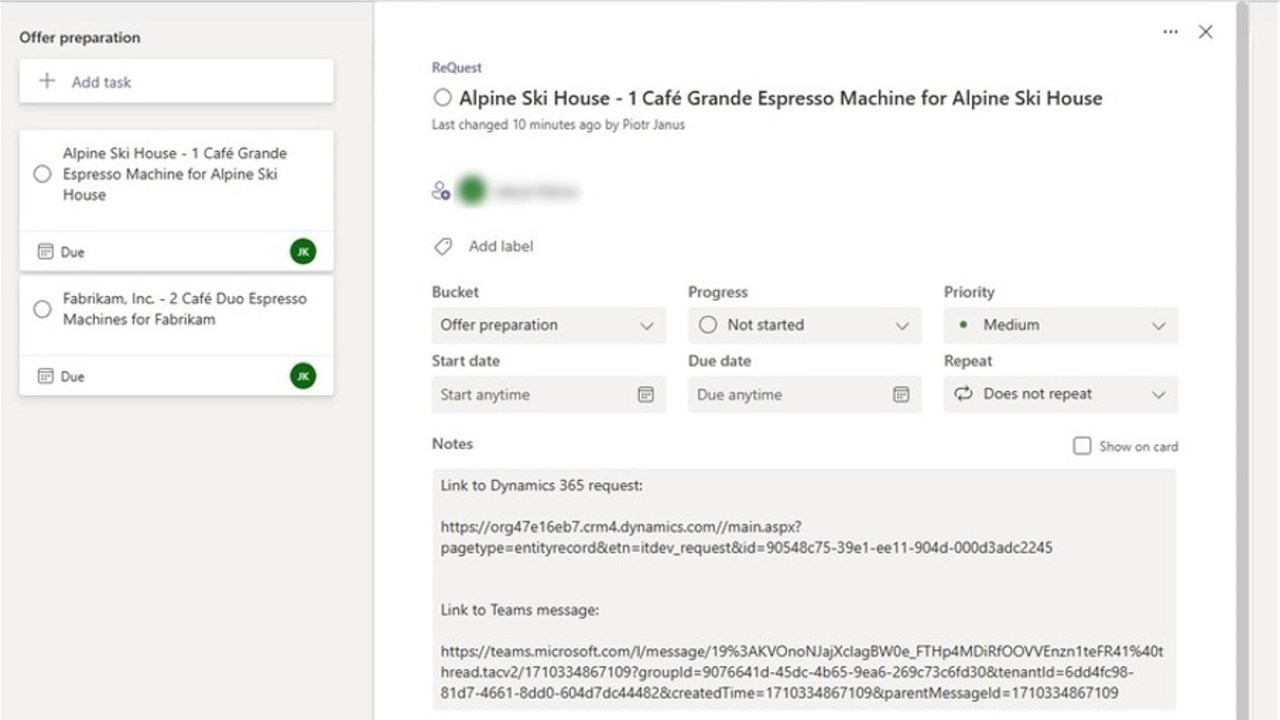The width and height of the screenshot is (1280, 720).
Task: Click the details pane vertical scrollbar
Action: coord(1241,360)
